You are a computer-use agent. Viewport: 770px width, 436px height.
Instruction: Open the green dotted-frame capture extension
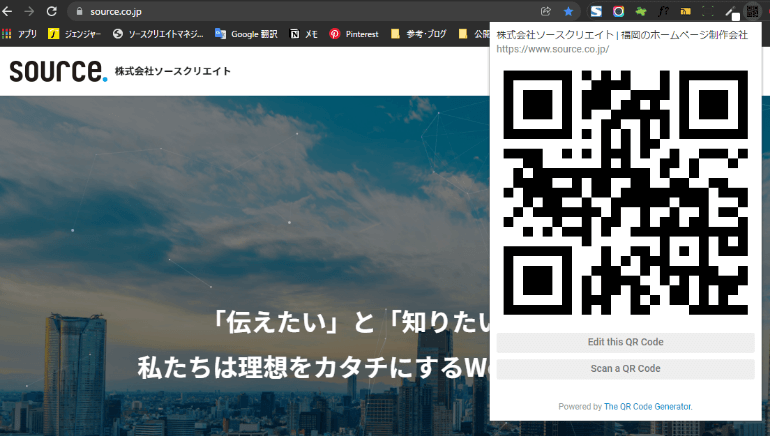coord(708,11)
